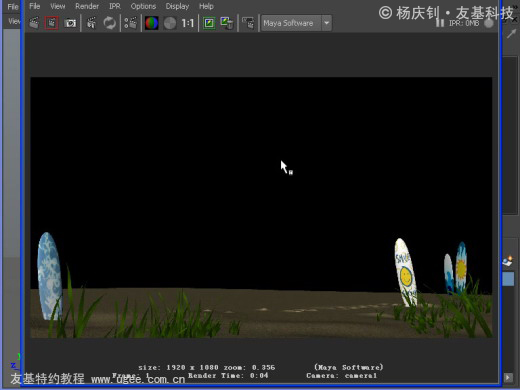The image size is (520, 390).
Task: Open the Maya Software renderer dropdown
Action: [296, 23]
